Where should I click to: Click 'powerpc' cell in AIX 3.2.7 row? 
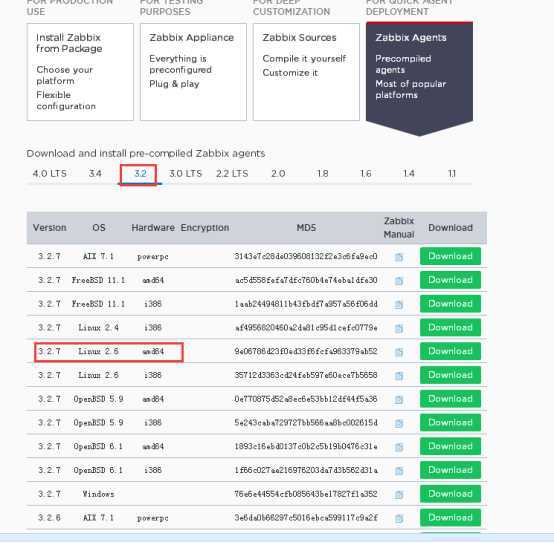point(153,256)
